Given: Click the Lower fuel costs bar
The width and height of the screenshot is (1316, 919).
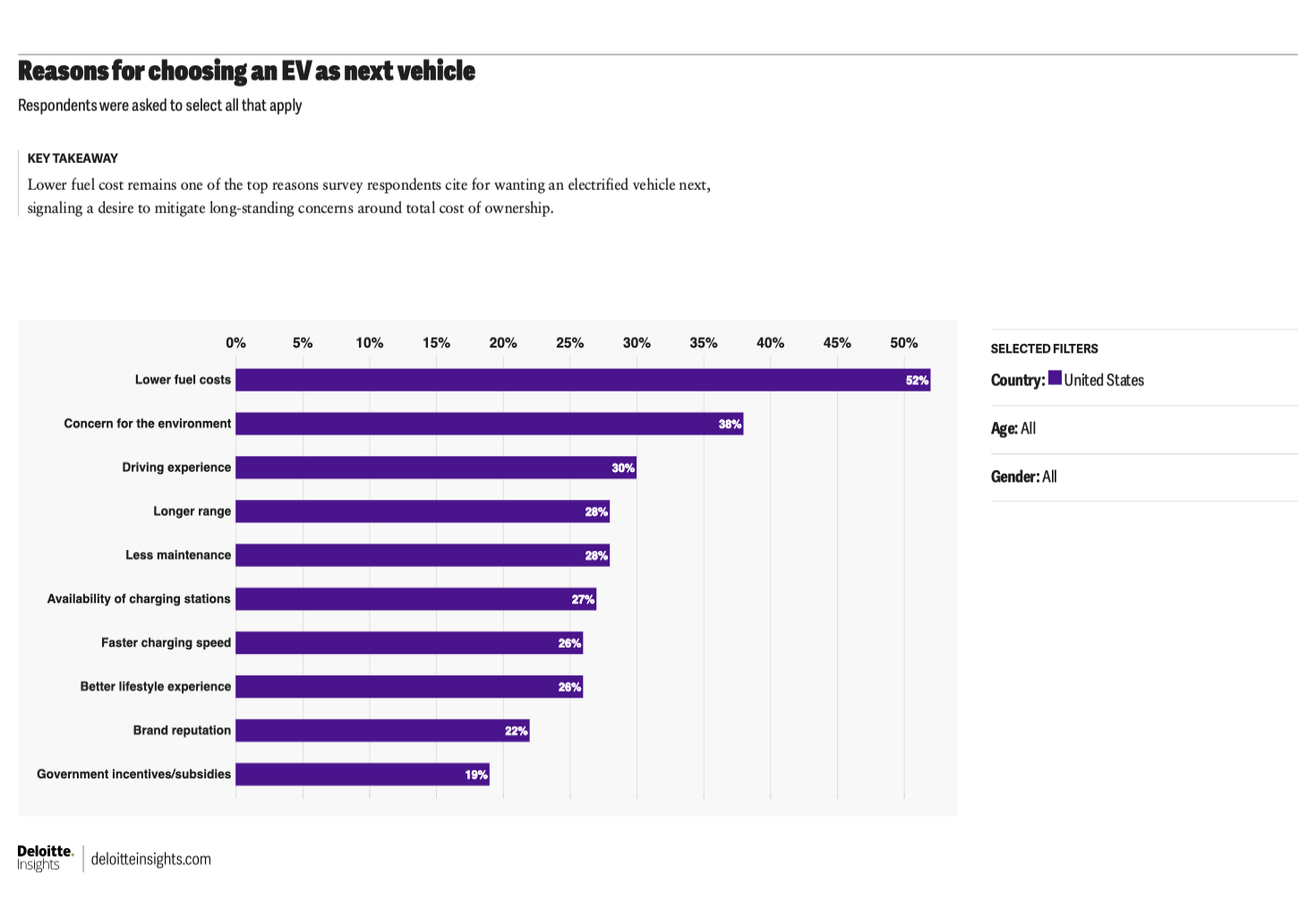Looking at the screenshot, I should click(x=582, y=380).
